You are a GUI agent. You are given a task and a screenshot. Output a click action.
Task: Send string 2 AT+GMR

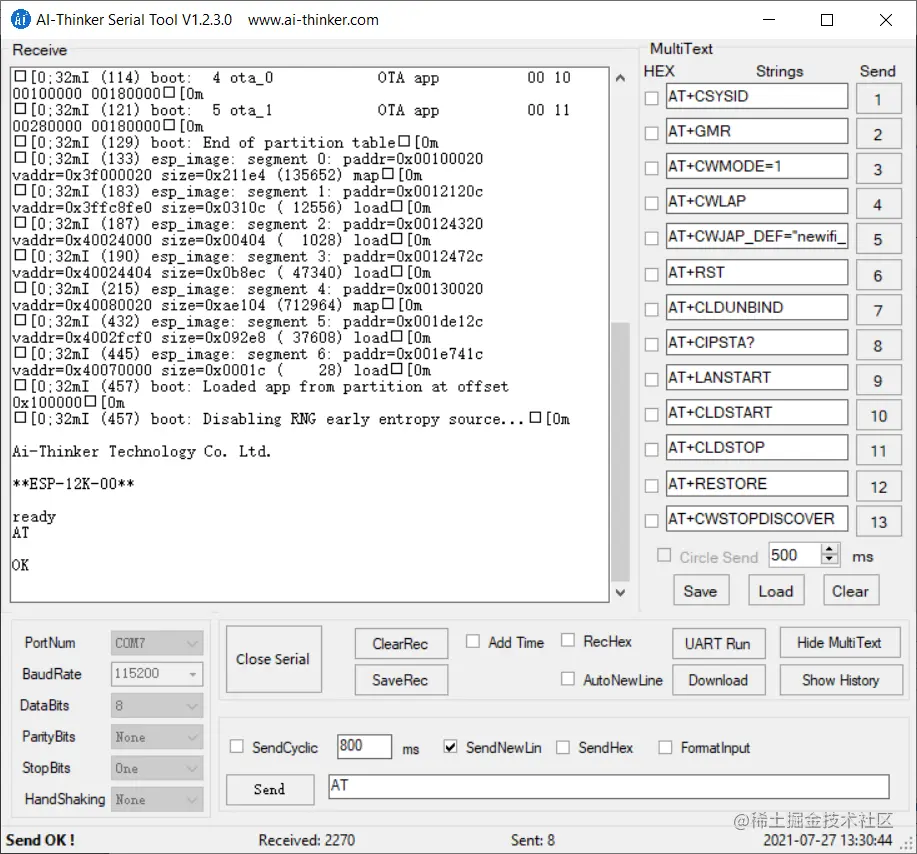point(878,134)
